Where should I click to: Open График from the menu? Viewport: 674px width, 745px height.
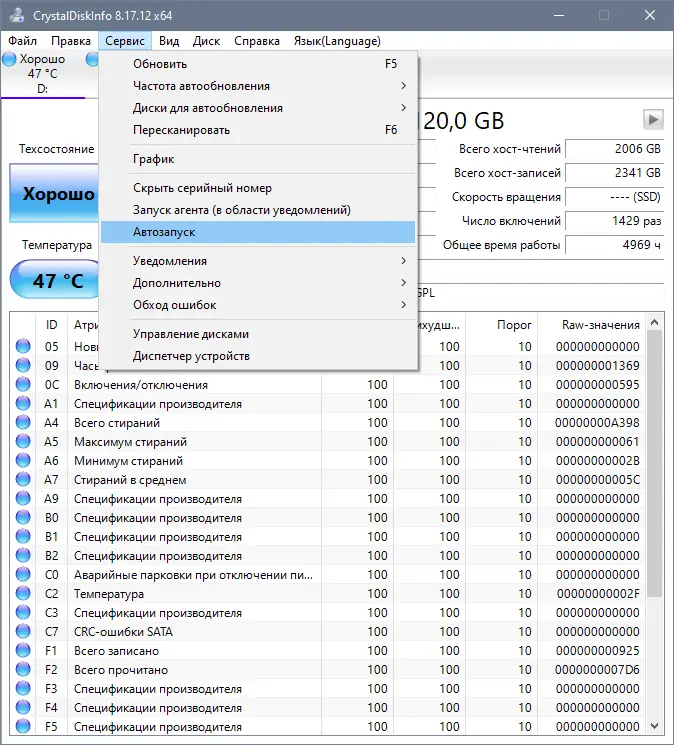click(x=258, y=159)
